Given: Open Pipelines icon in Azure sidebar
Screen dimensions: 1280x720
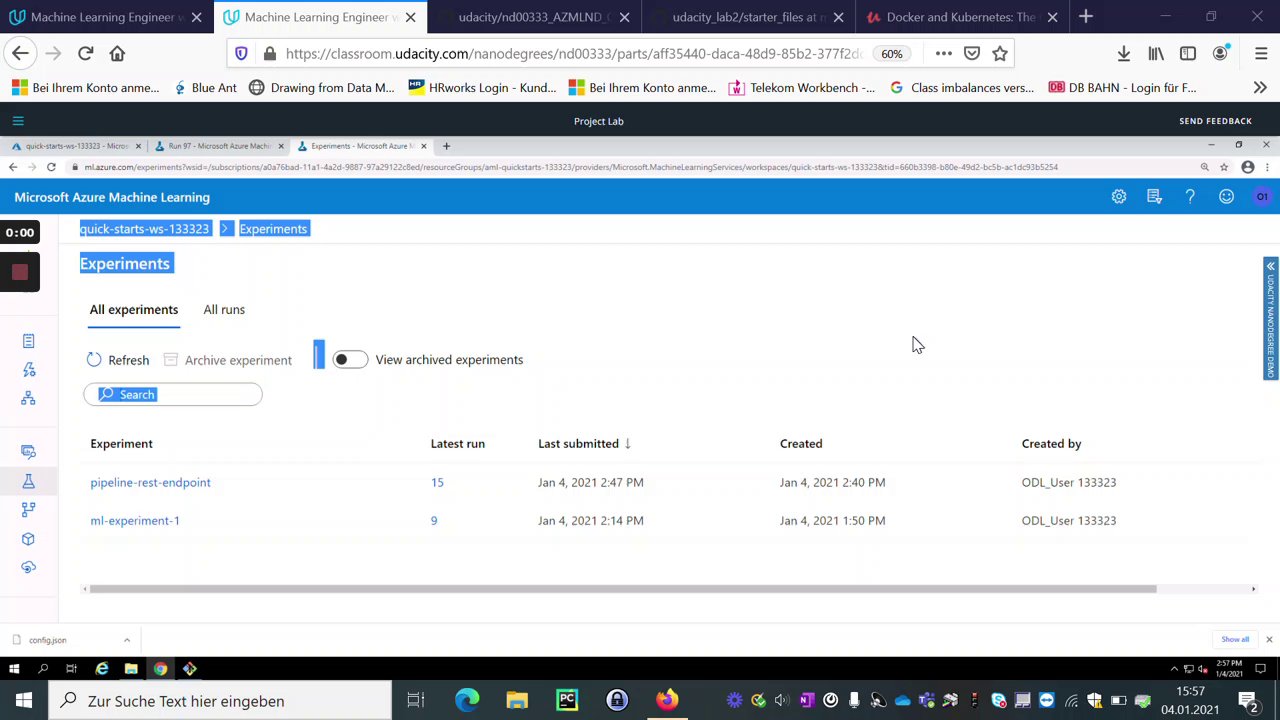Looking at the screenshot, I should click(28, 510).
